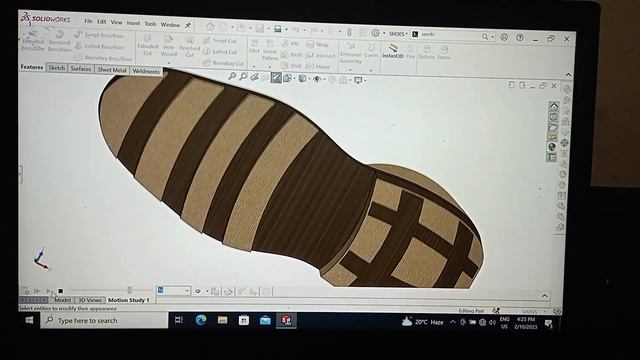
Task: Switch to the Model tab
Action: tap(62, 300)
